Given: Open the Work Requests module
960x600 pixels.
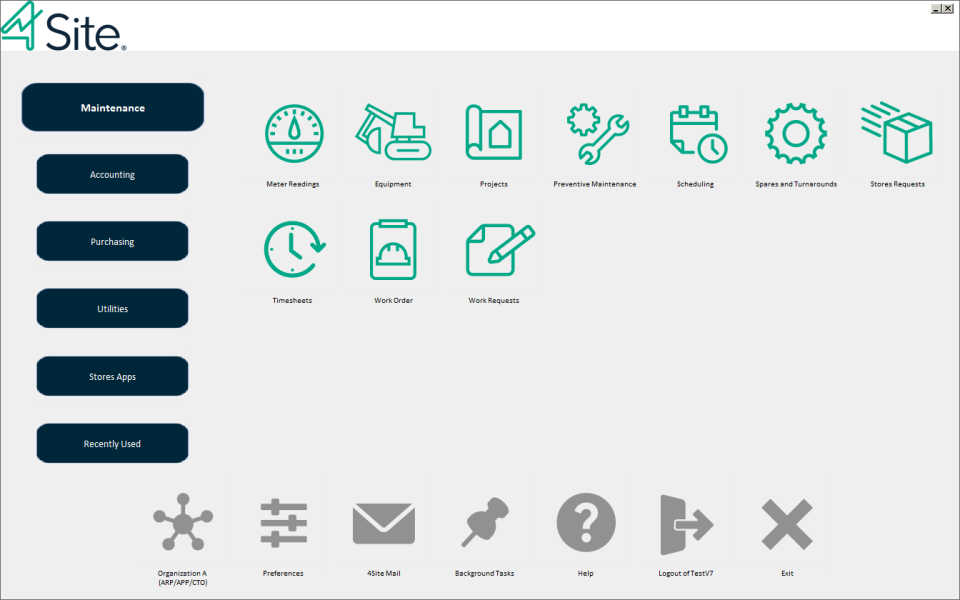Looking at the screenshot, I should [493, 249].
